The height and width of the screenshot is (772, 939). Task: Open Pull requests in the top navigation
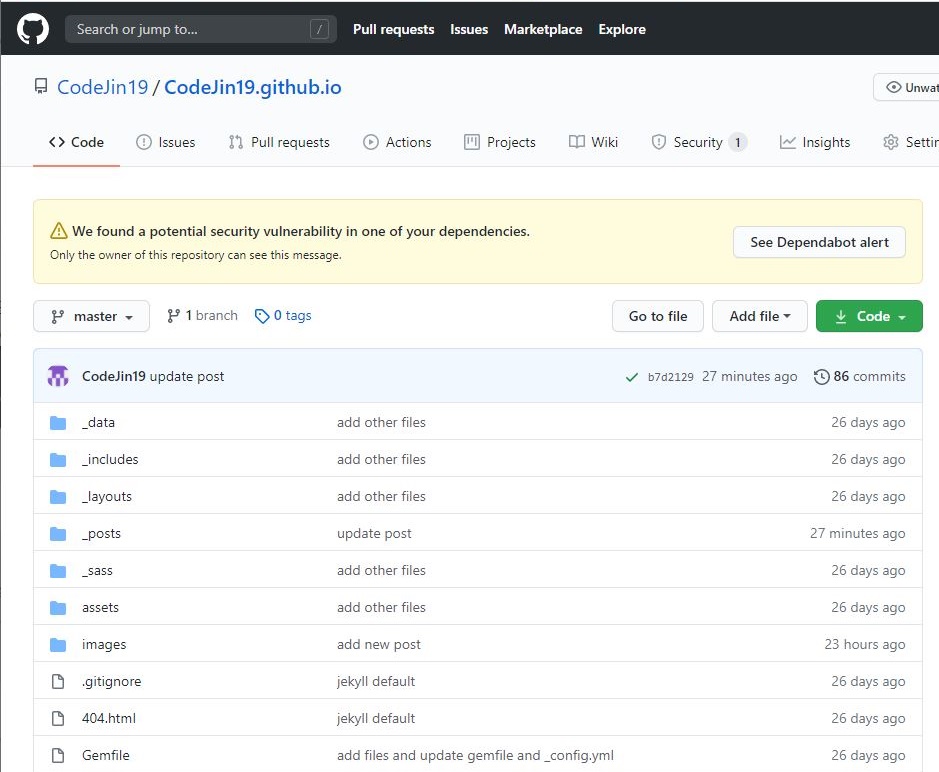point(393,29)
